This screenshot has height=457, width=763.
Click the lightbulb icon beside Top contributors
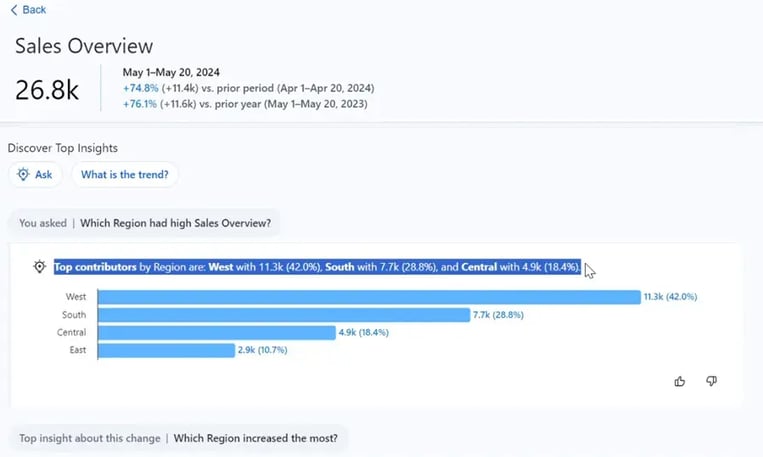(x=39, y=267)
